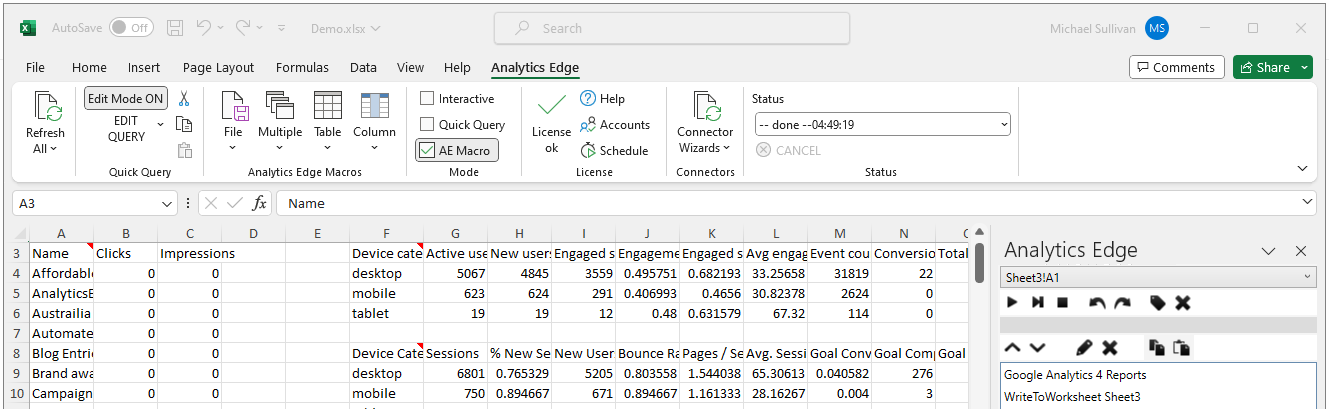The image size is (1329, 409).
Task: Switch to the Page Layout tab
Action: 218,67
